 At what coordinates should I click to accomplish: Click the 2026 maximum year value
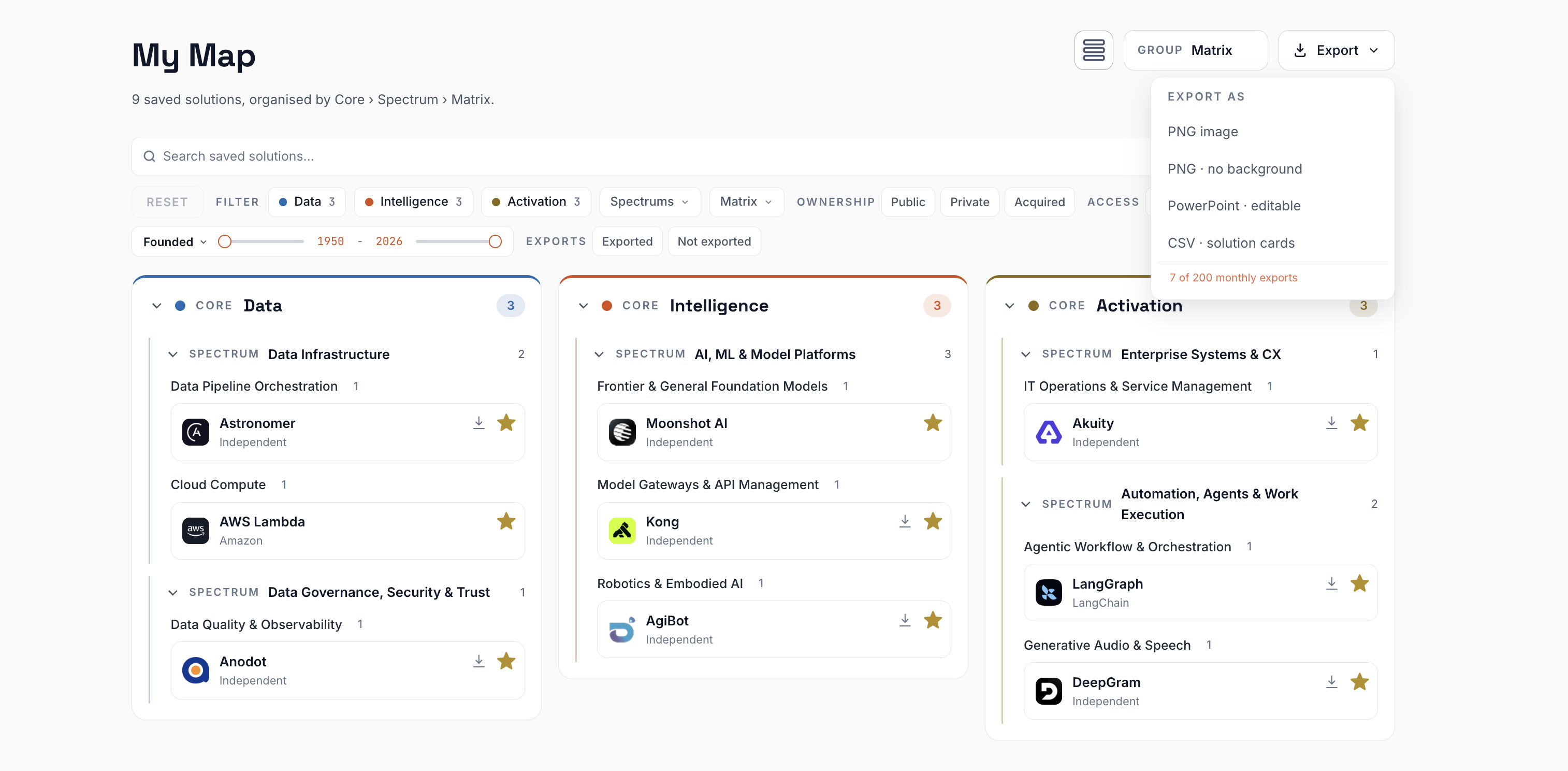389,241
